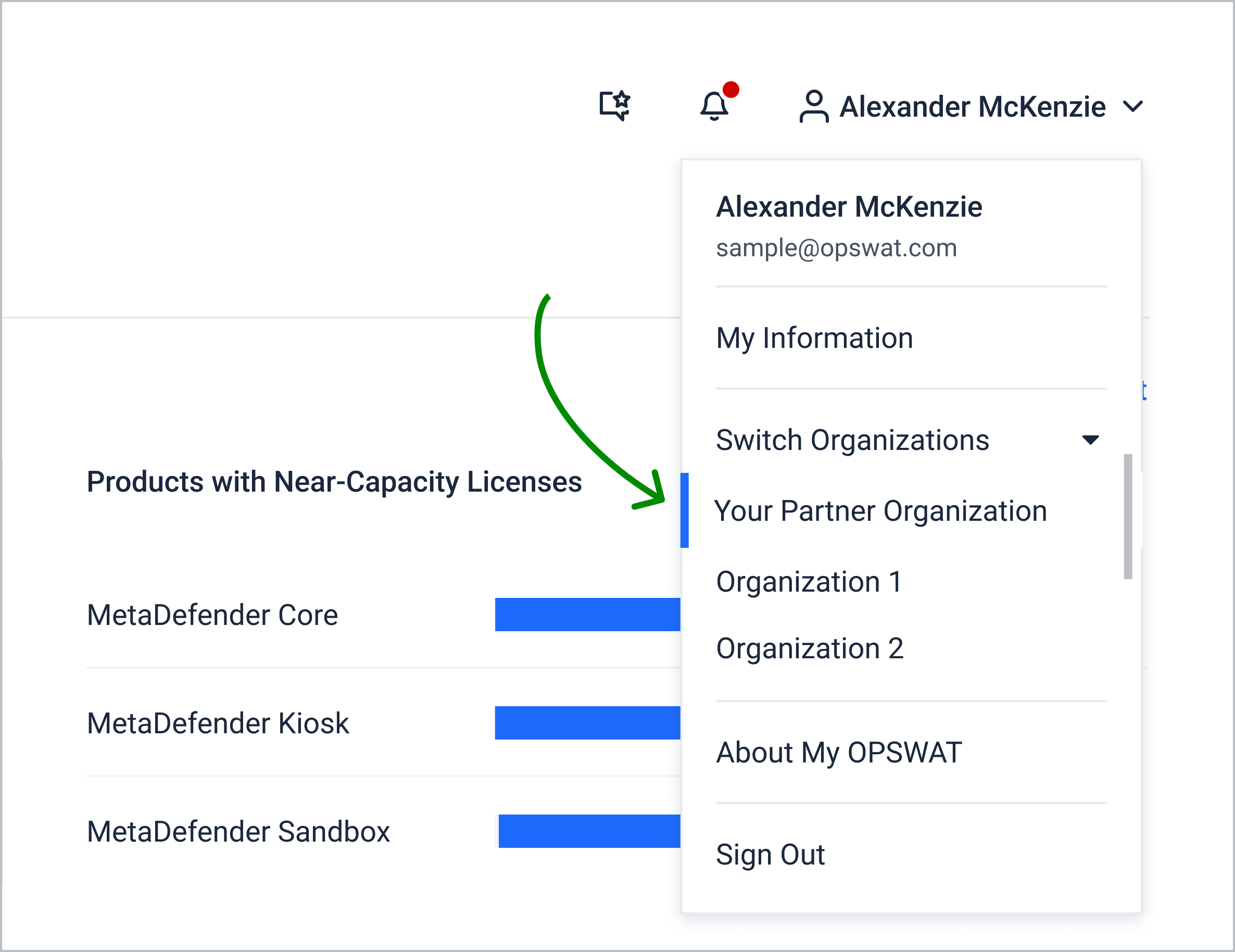Click the user profile avatar icon
The height and width of the screenshot is (952, 1235).
(814, 106)
